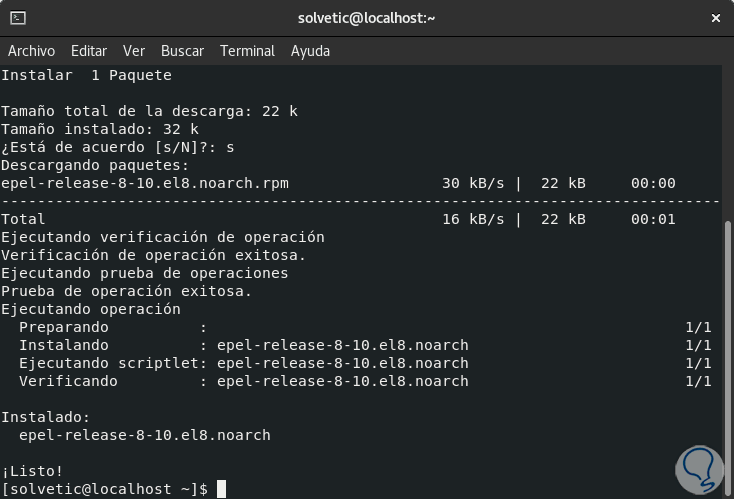Click the epel-release-8-10.el8.noarch.rpm filename
This screenshot has height=499, width=734.
point(144,183)
